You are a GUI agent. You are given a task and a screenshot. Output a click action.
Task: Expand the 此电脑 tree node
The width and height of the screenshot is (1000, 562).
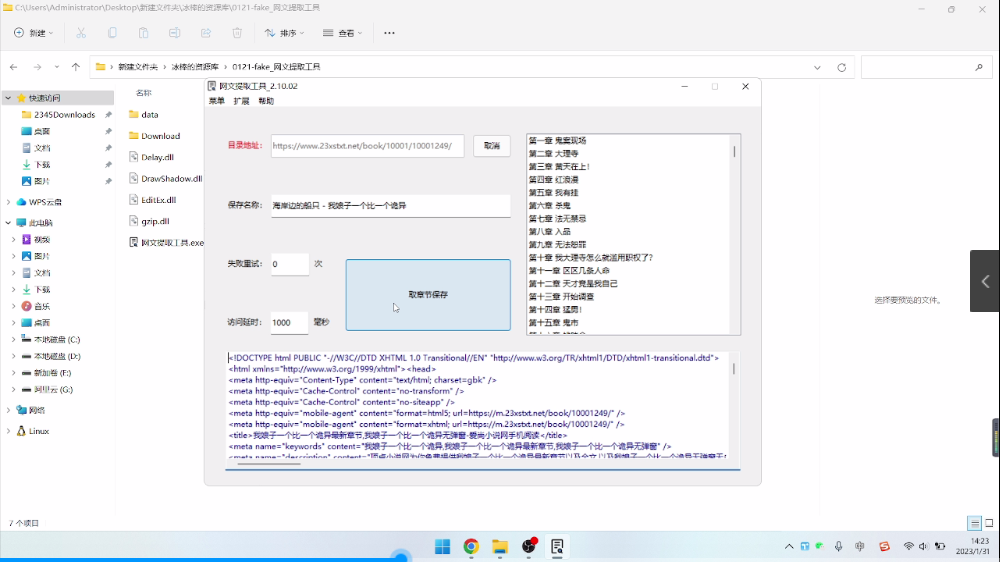[x=9, y=223]
